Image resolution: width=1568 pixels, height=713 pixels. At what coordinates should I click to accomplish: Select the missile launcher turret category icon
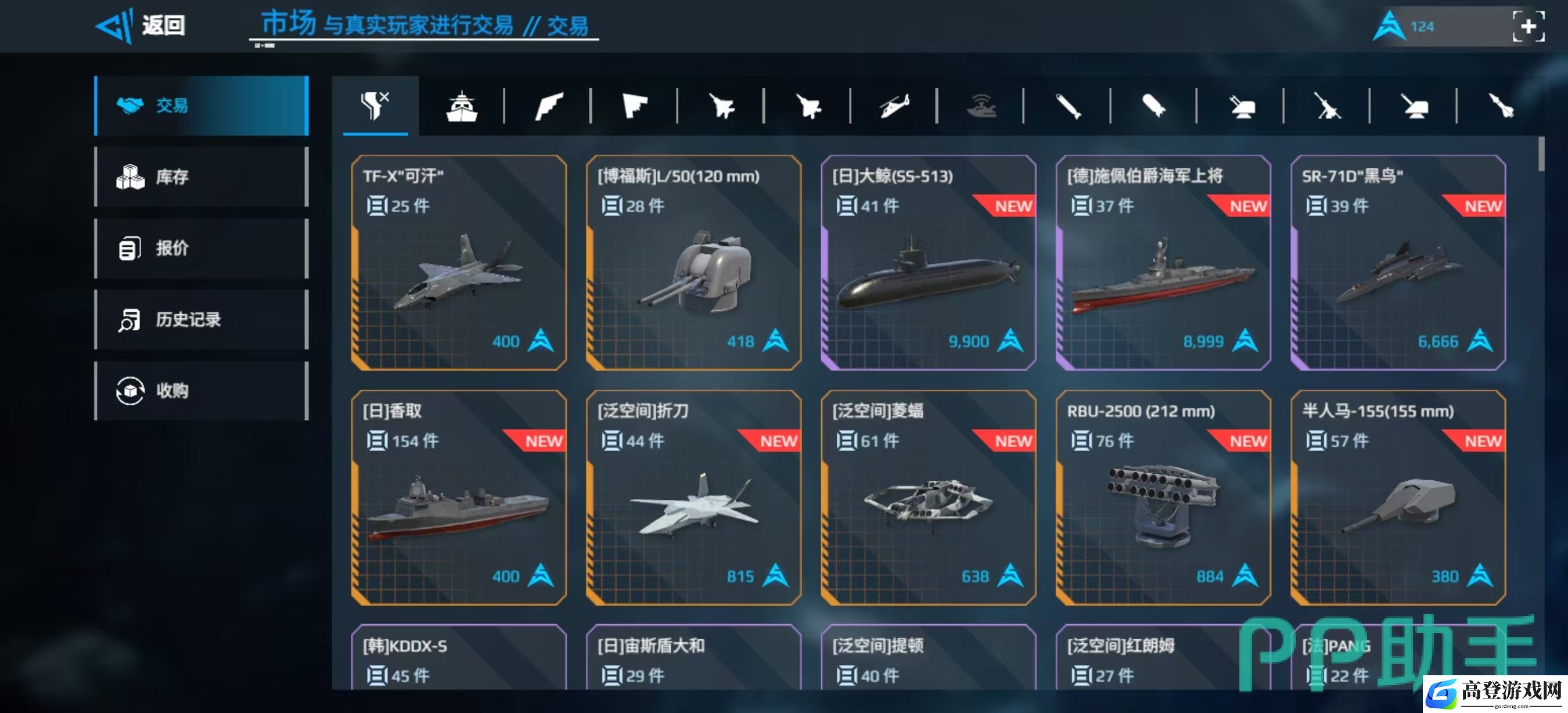(1240, 107)
